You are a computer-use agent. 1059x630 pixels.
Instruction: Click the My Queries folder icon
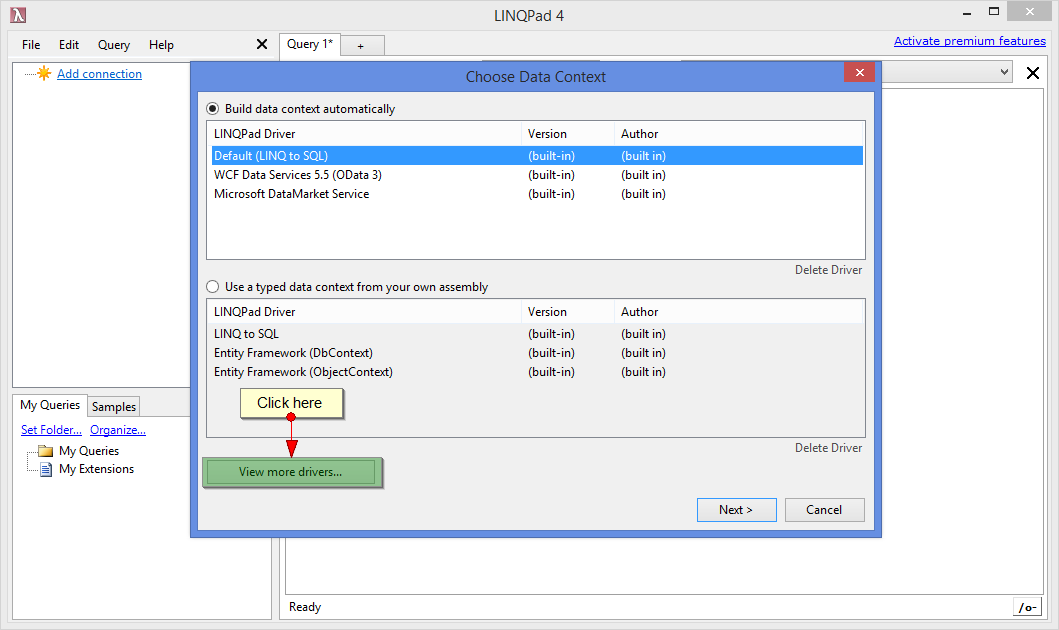click(45, 451)
